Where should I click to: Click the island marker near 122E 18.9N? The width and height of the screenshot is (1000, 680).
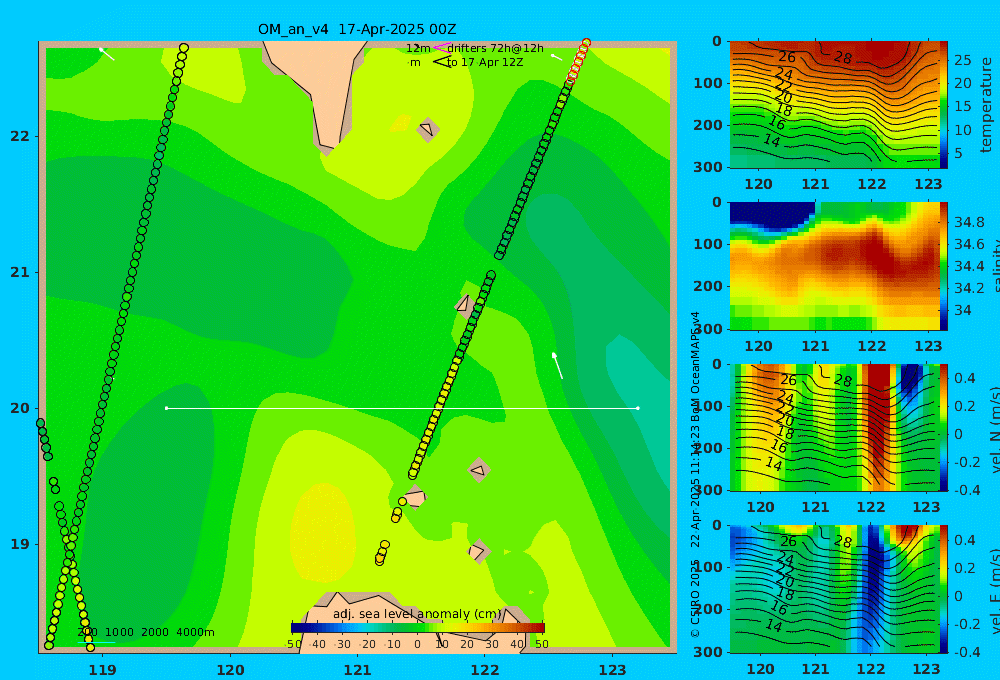click(x=478, y=551)
